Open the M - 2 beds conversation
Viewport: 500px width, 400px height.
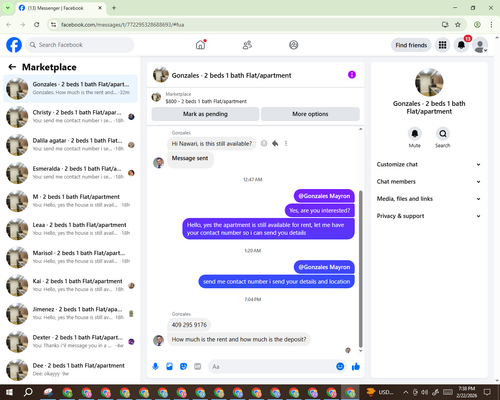pyautogui.click(x=70, y=201)
